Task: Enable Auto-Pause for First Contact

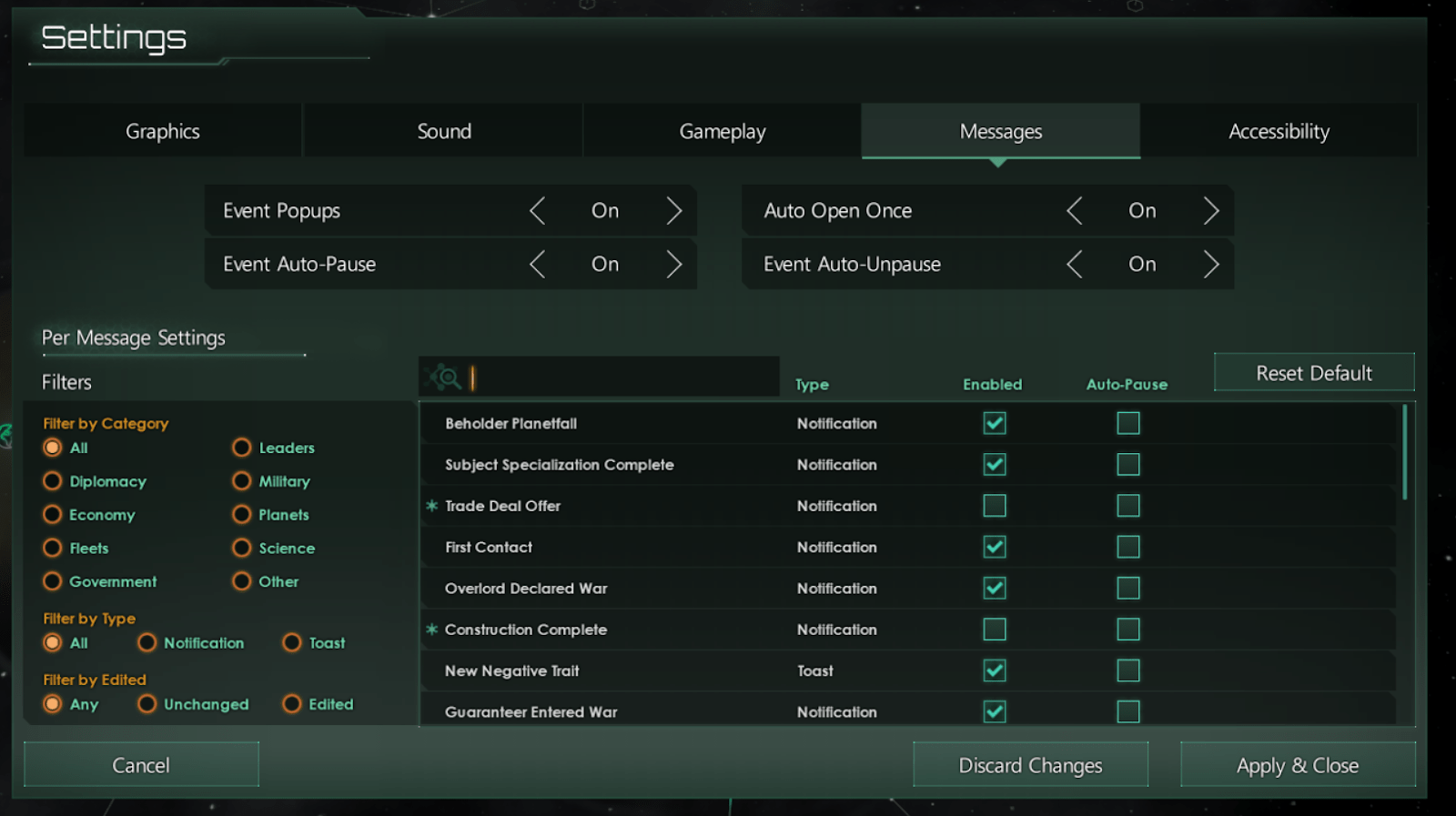Action: click(1128, 547)
